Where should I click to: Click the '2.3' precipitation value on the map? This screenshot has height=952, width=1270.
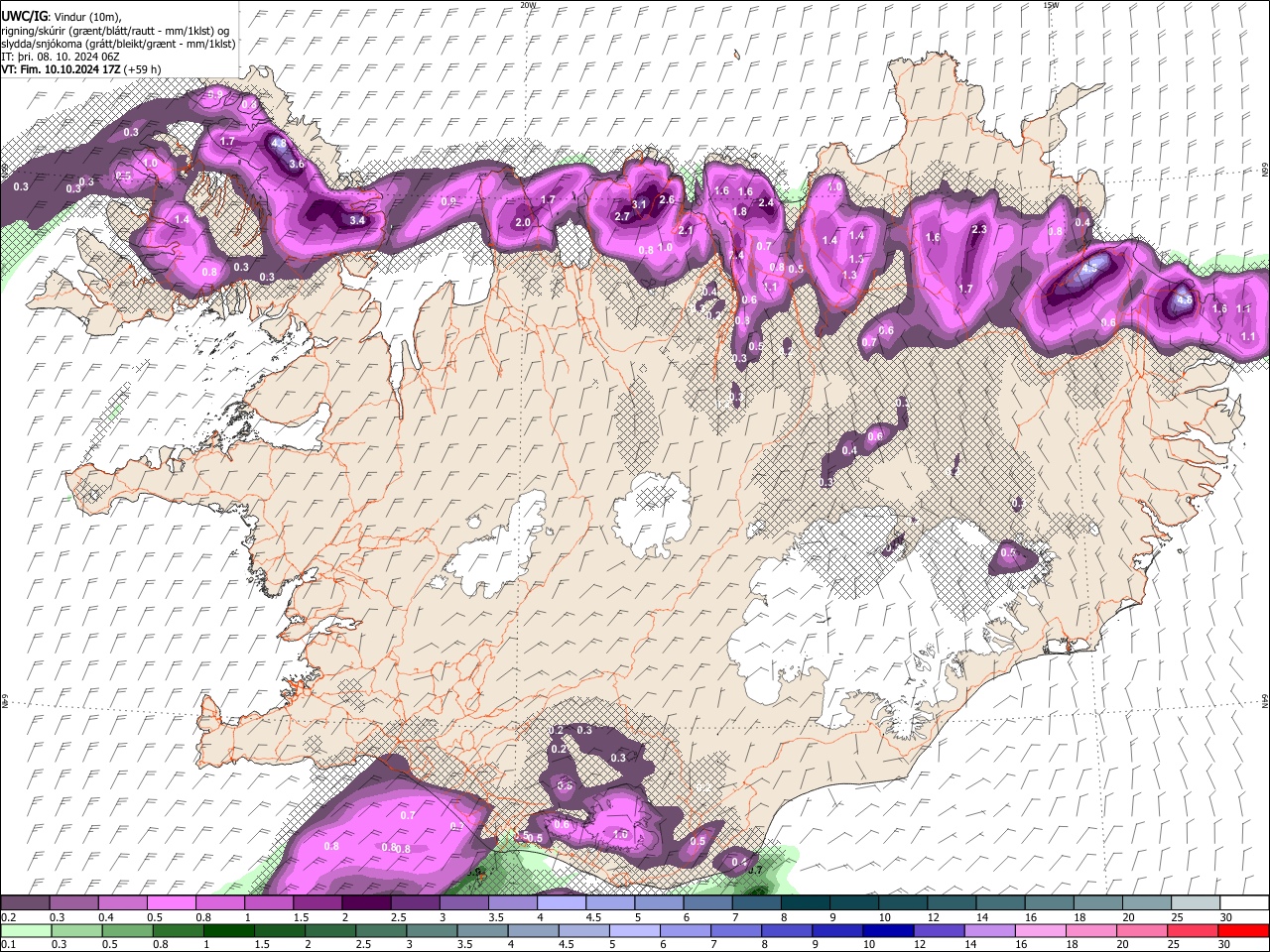(x=979, y=229)
